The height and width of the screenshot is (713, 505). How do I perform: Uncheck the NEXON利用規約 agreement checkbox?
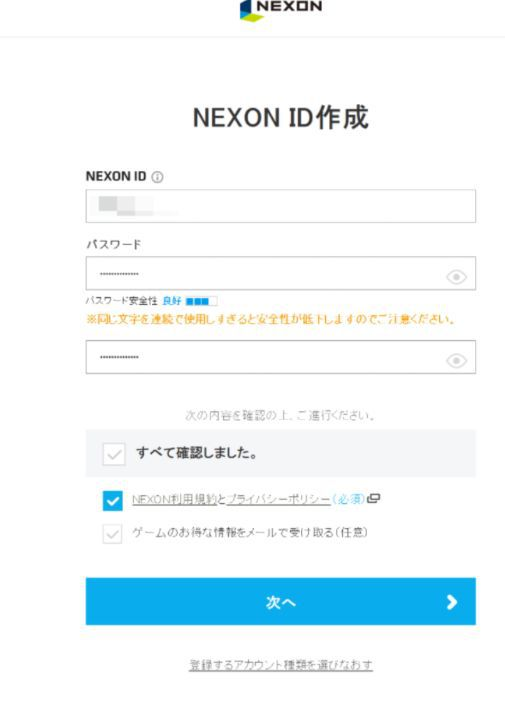[x=112, y=501]
